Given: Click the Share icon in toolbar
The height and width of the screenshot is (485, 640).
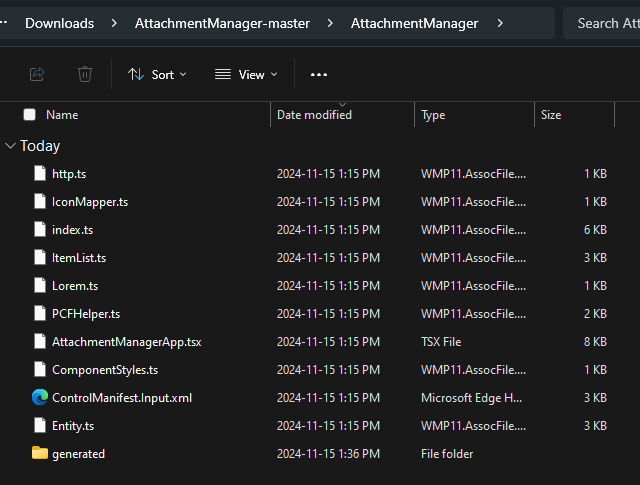Looking at the screenshot, I should pos(37,74).
